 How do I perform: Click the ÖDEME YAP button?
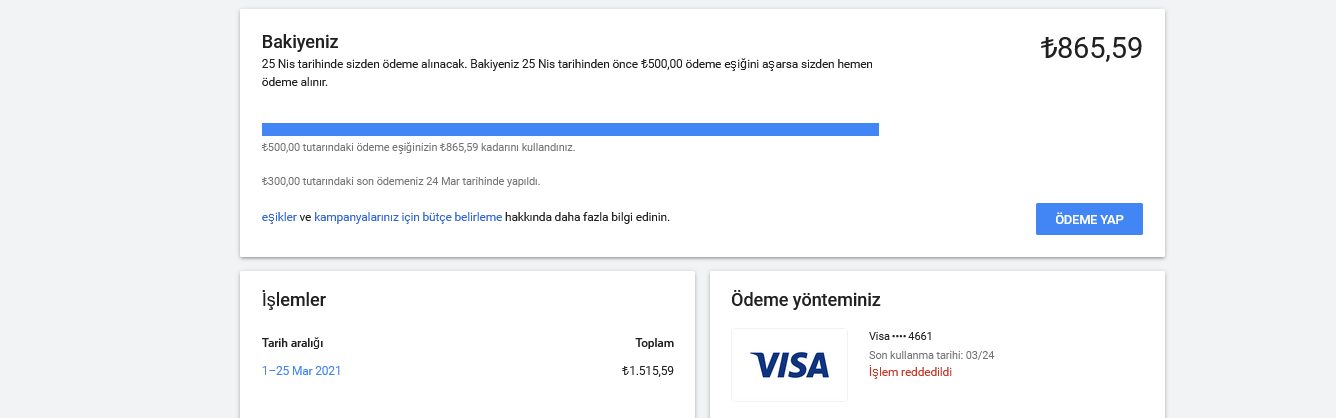(1089, 219)
